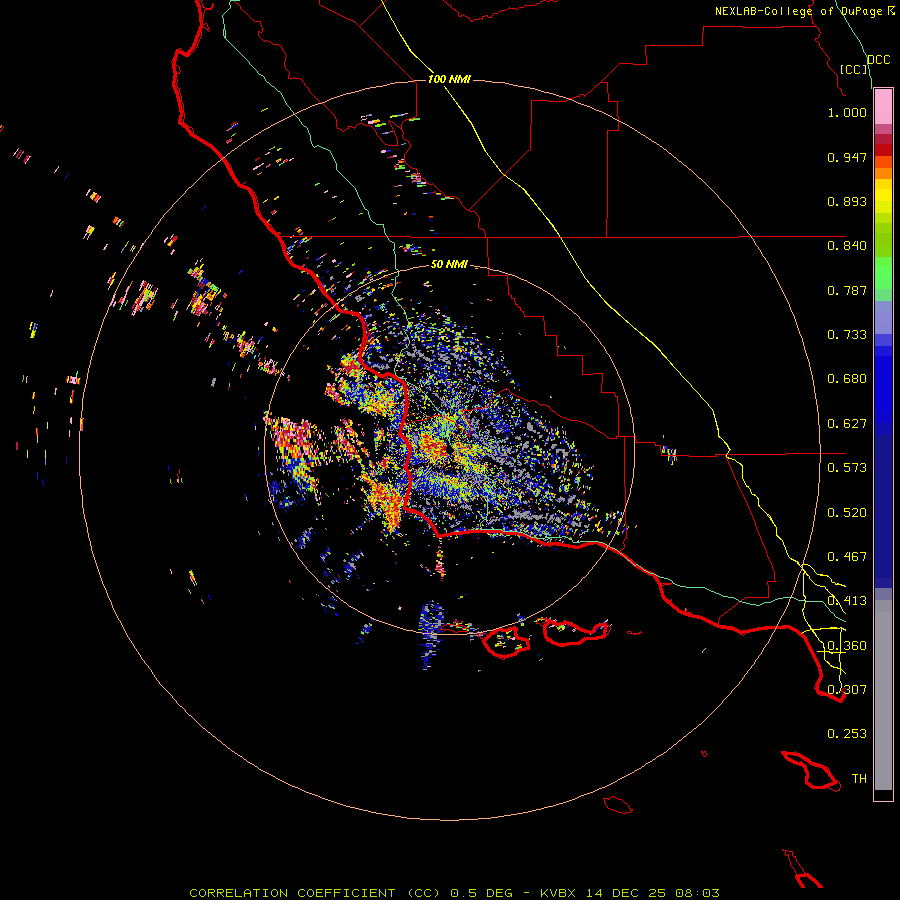
Task: Select the 0.520 scale value
Action: pyautogui.click(x=847, y=513)
